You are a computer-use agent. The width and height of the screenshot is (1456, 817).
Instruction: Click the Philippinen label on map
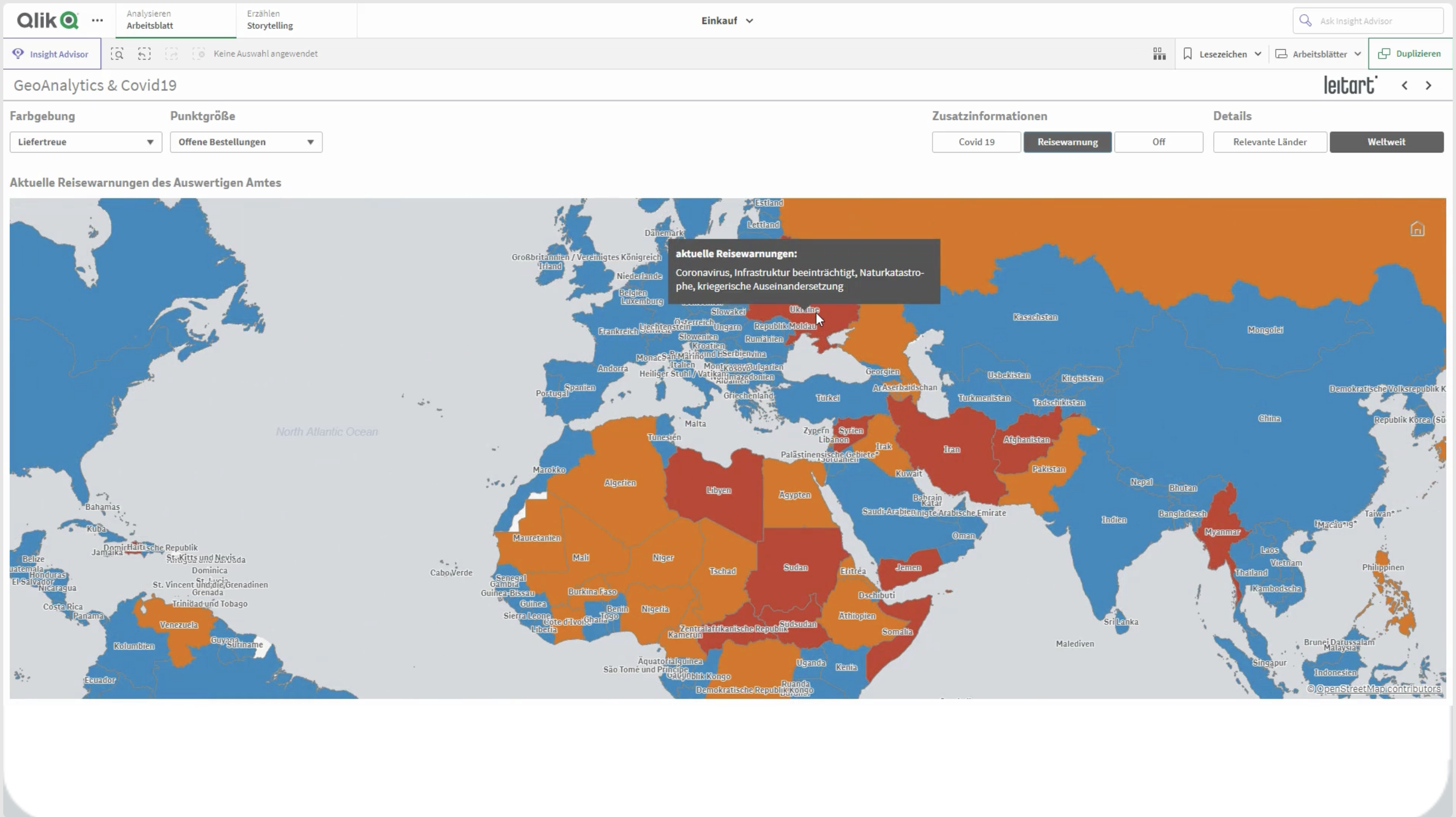pos(1383,567)
